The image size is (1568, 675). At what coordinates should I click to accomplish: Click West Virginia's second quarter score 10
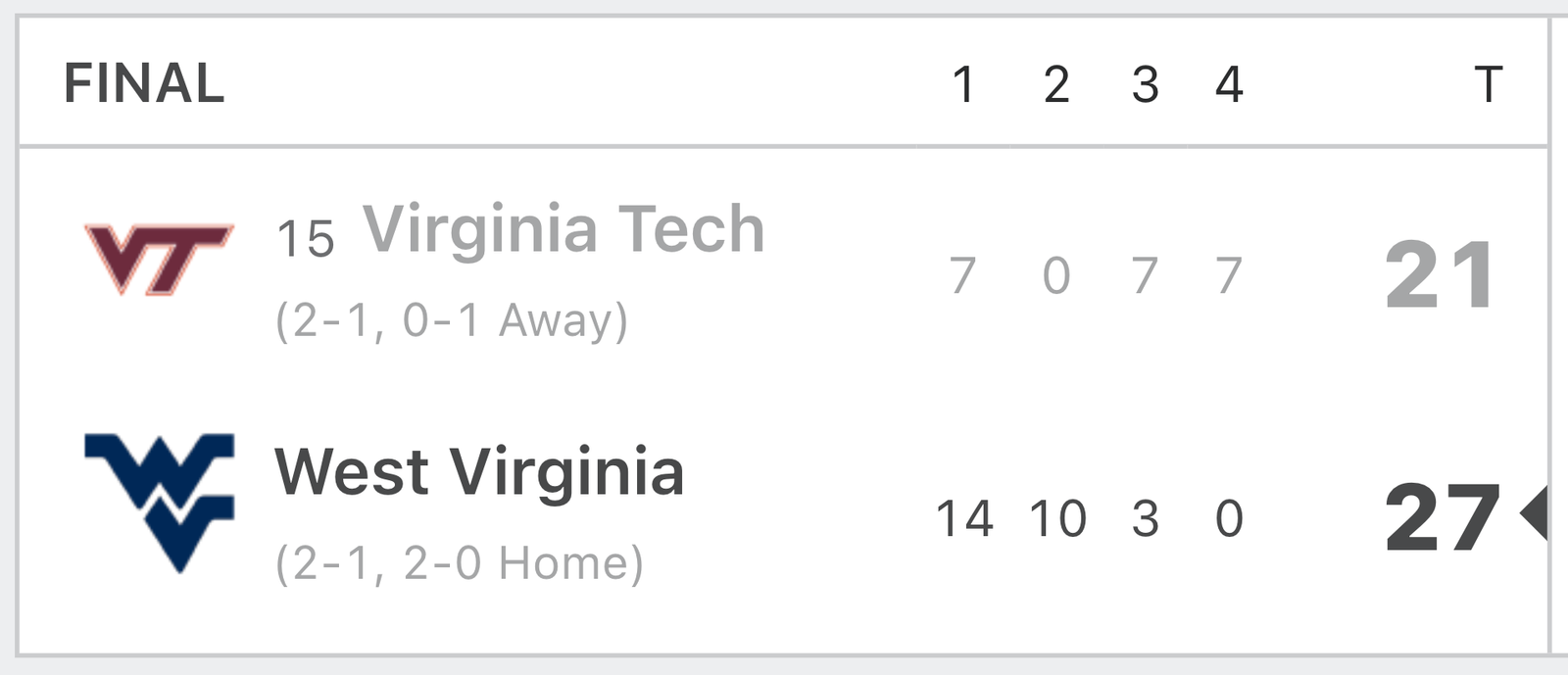(x=1057, y=518)
